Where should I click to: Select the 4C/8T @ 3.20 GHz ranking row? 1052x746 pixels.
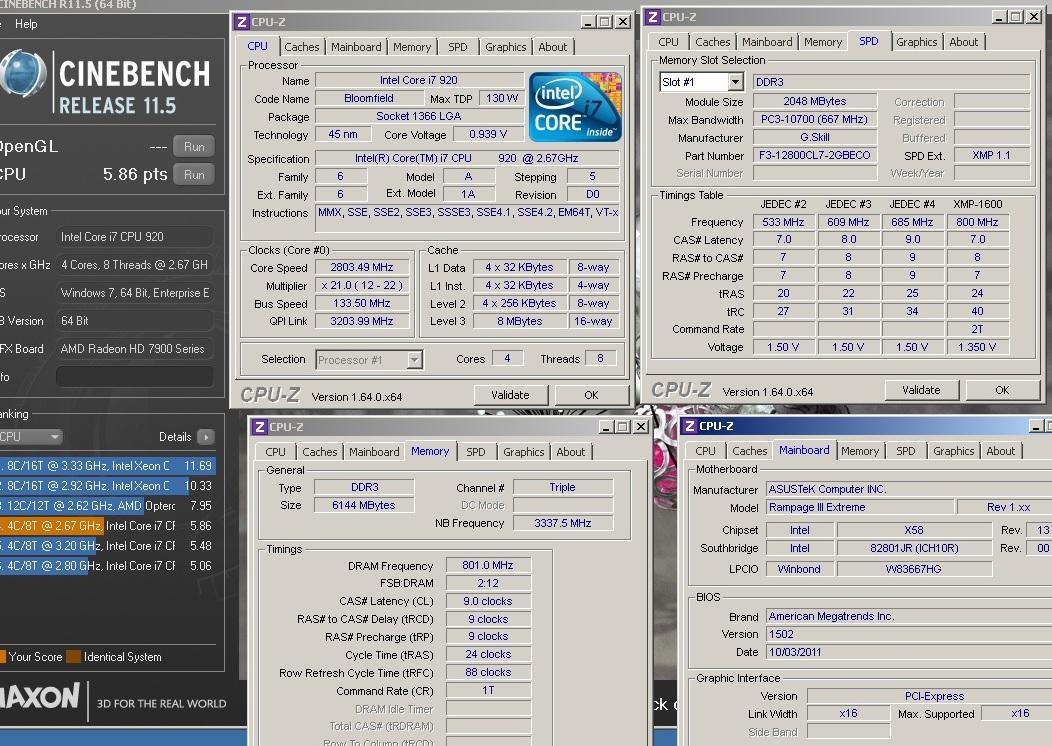point(107,546)
